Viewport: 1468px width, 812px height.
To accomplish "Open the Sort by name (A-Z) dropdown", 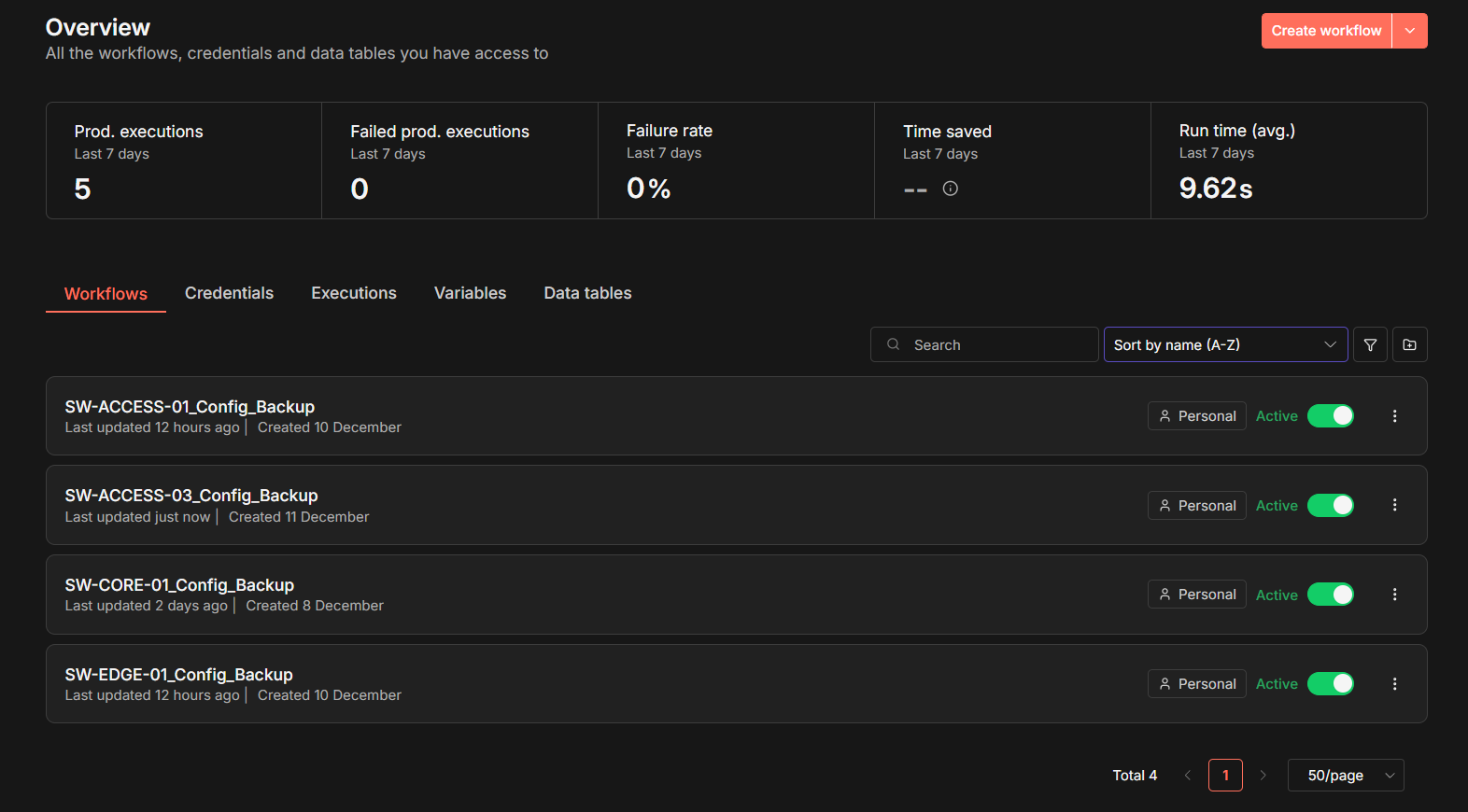I will tap(1224, 345).
